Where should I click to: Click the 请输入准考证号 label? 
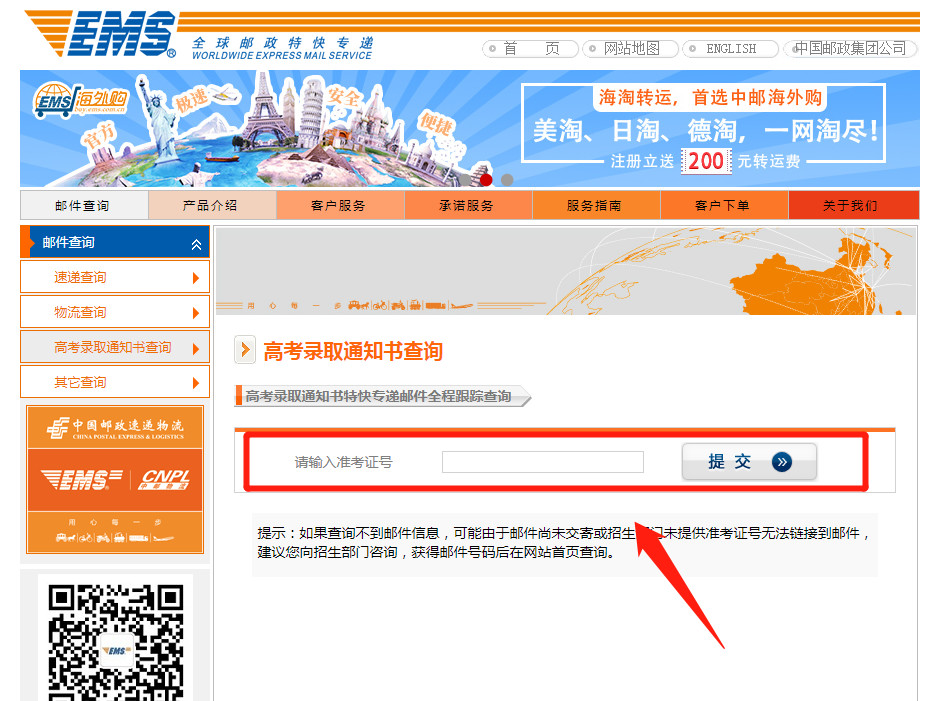click(x=343, y=463)
